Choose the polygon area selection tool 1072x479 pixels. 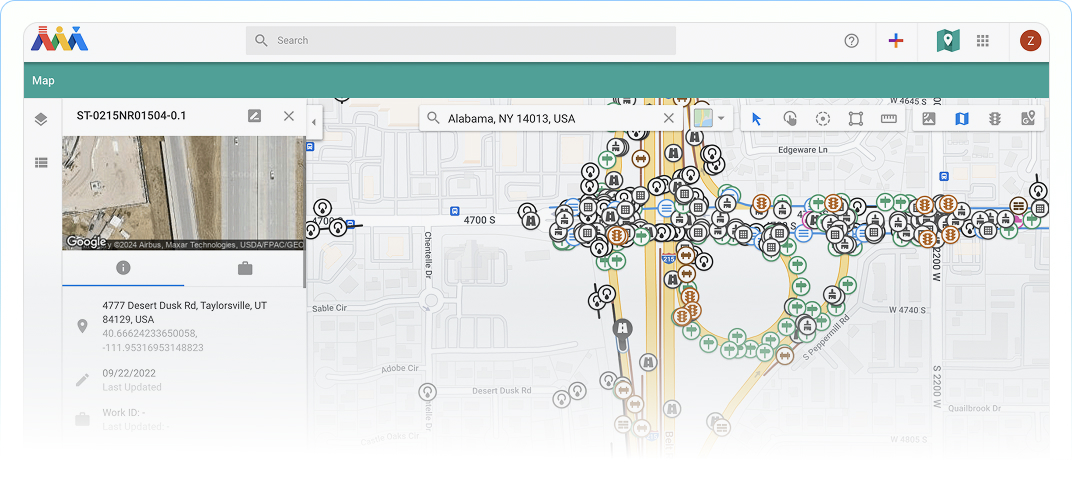click(855, 118)
